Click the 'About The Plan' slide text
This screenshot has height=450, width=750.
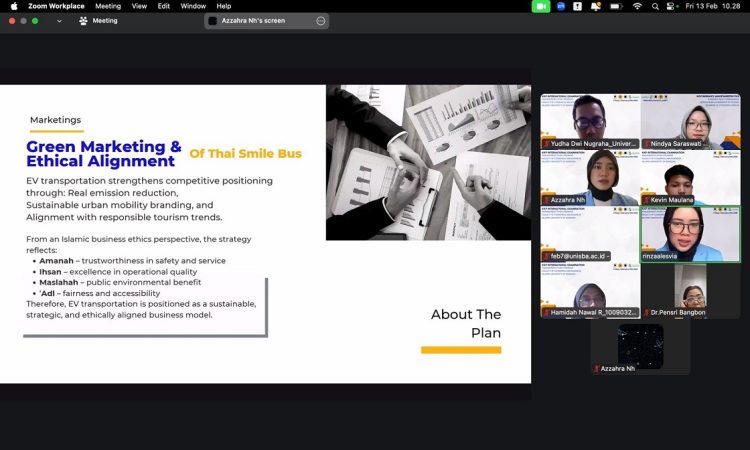coord(466,323)
